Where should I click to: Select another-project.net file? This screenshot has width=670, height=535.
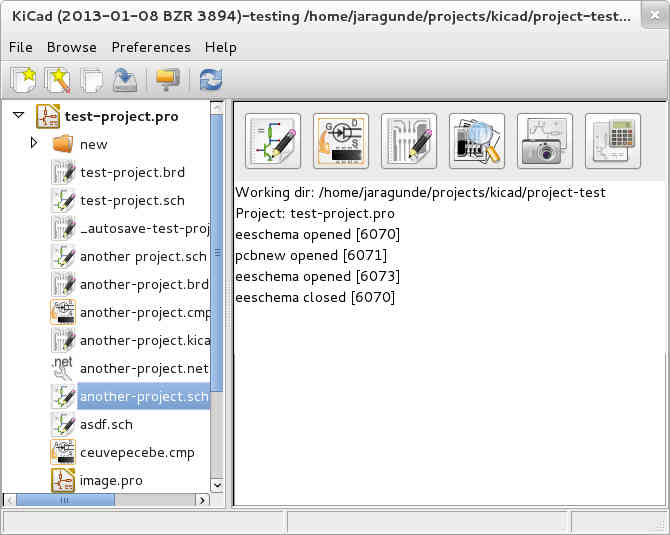[144, 368]
